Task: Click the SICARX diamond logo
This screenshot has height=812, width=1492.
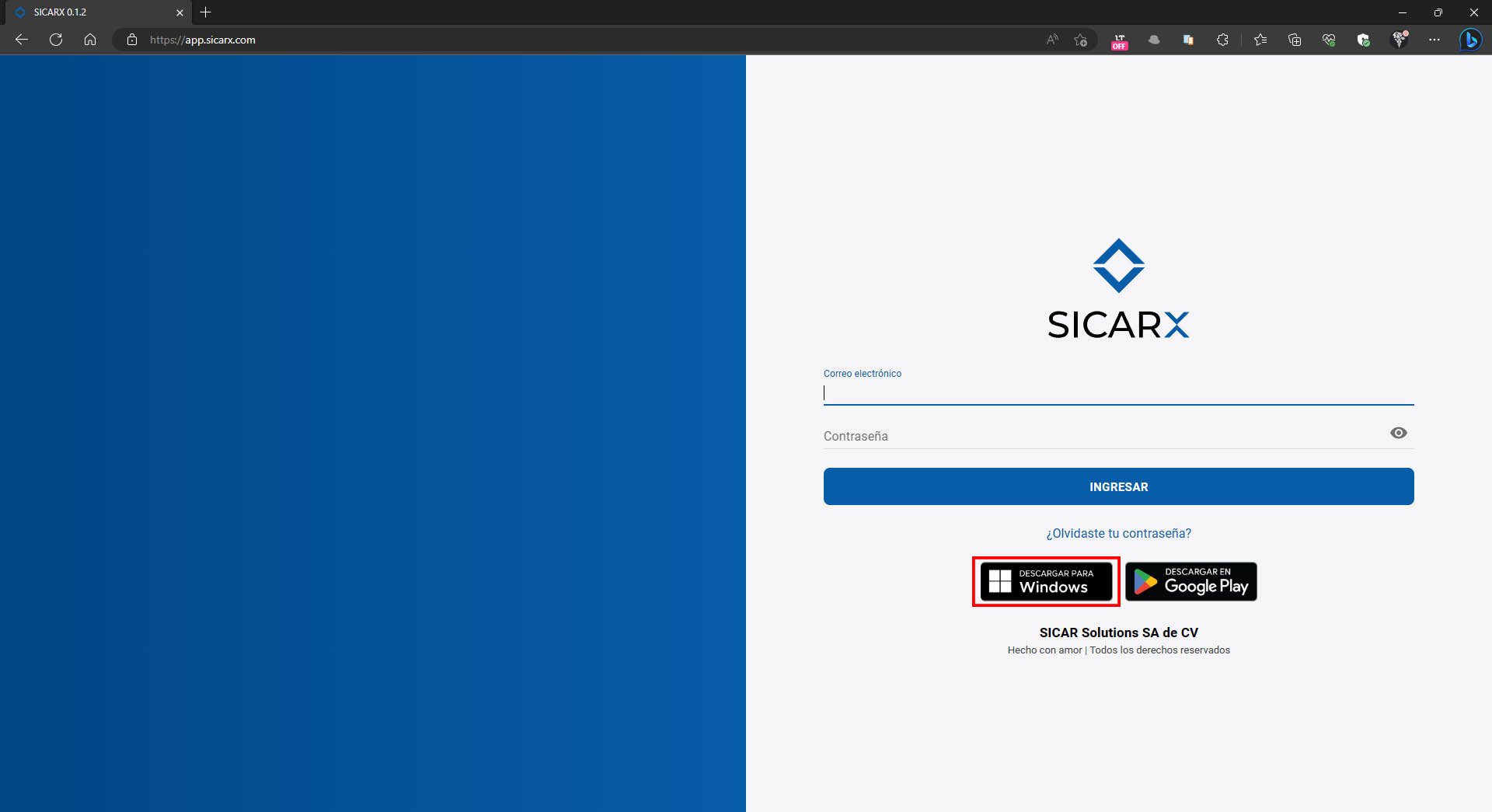Action: (x=1118, y=266)
